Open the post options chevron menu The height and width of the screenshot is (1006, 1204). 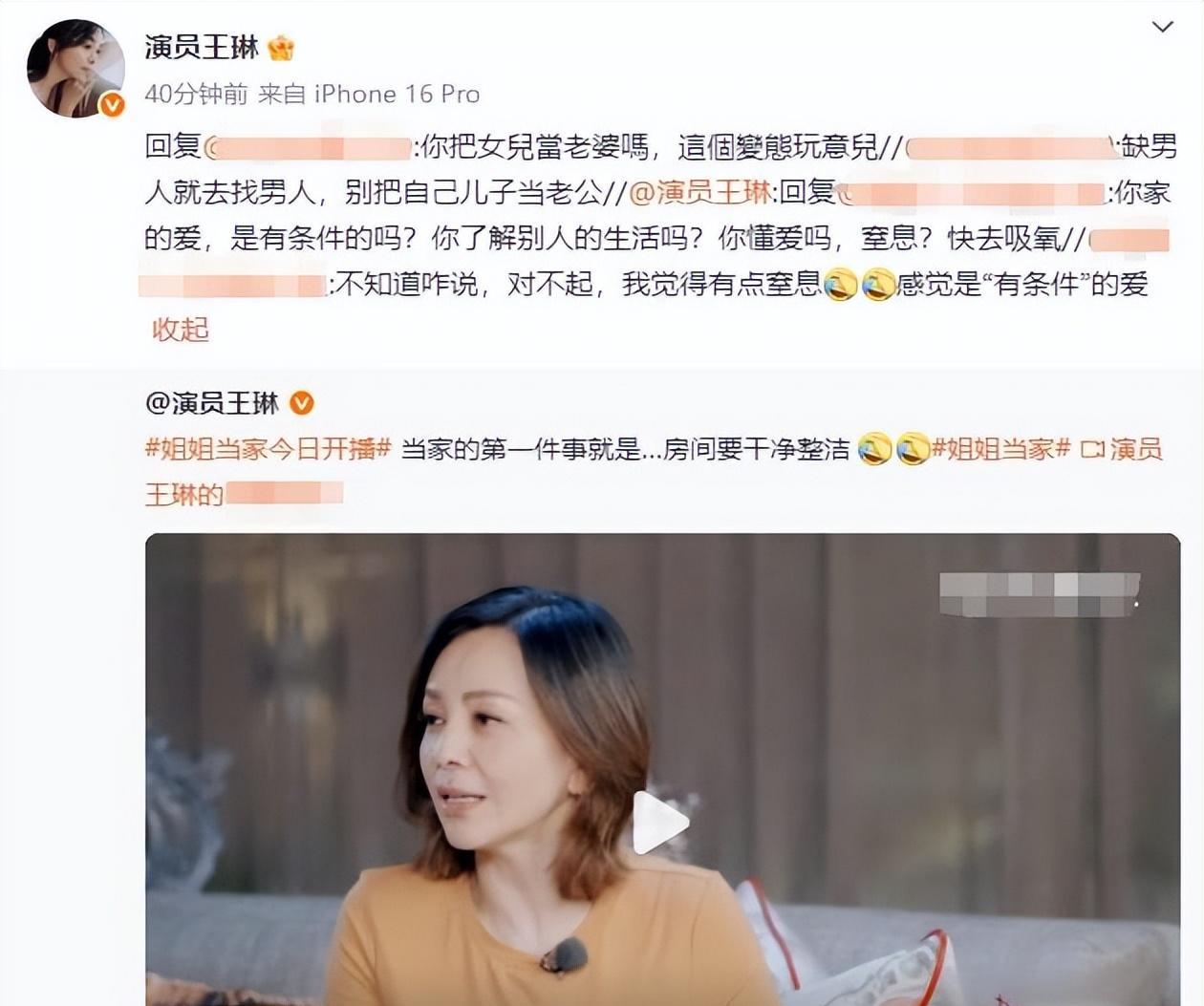[1162, 27]
